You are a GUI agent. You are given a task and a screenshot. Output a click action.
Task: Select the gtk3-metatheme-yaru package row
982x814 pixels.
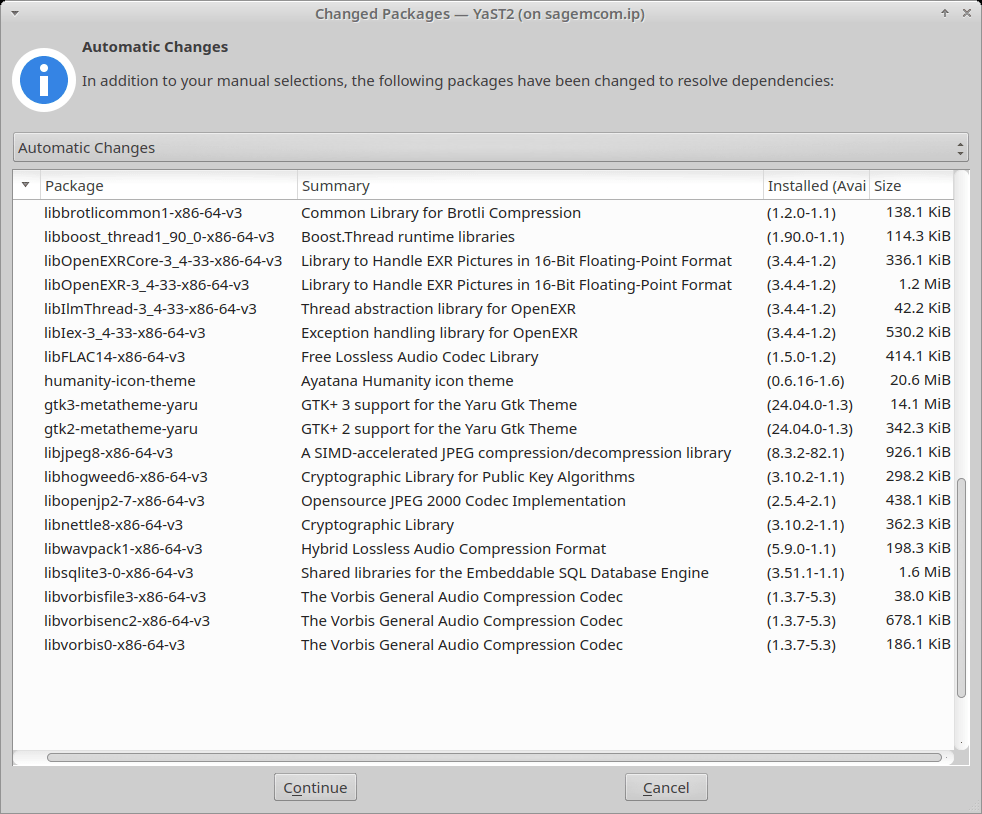(121, 405)
